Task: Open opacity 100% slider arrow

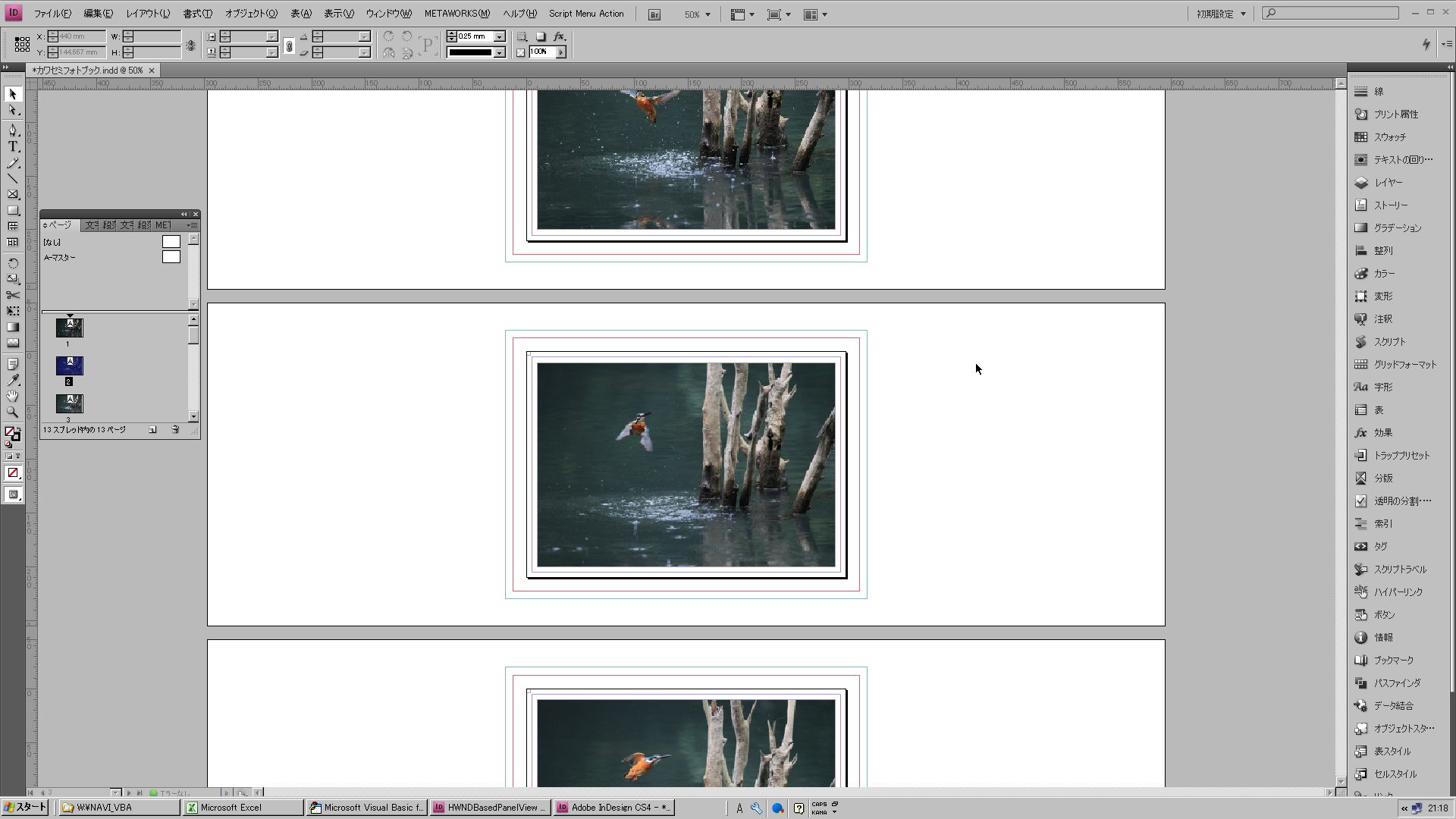Action: pyautogui.click(x=561, y=52)
